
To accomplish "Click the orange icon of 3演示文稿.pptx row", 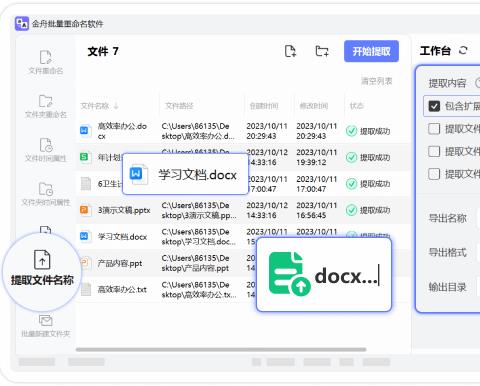I will [x=85, y=210].
